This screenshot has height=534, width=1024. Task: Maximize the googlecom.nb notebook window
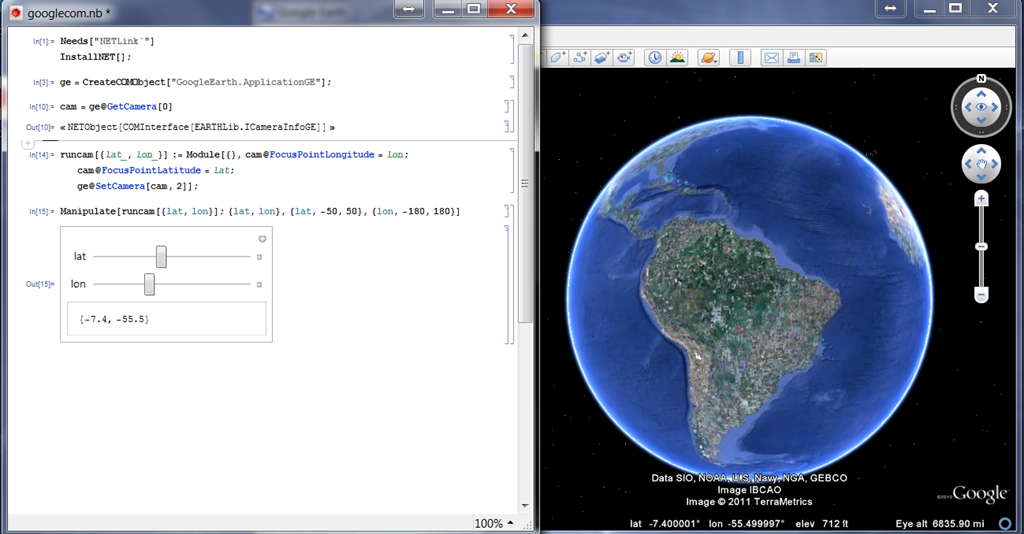(x=474, y=8)
